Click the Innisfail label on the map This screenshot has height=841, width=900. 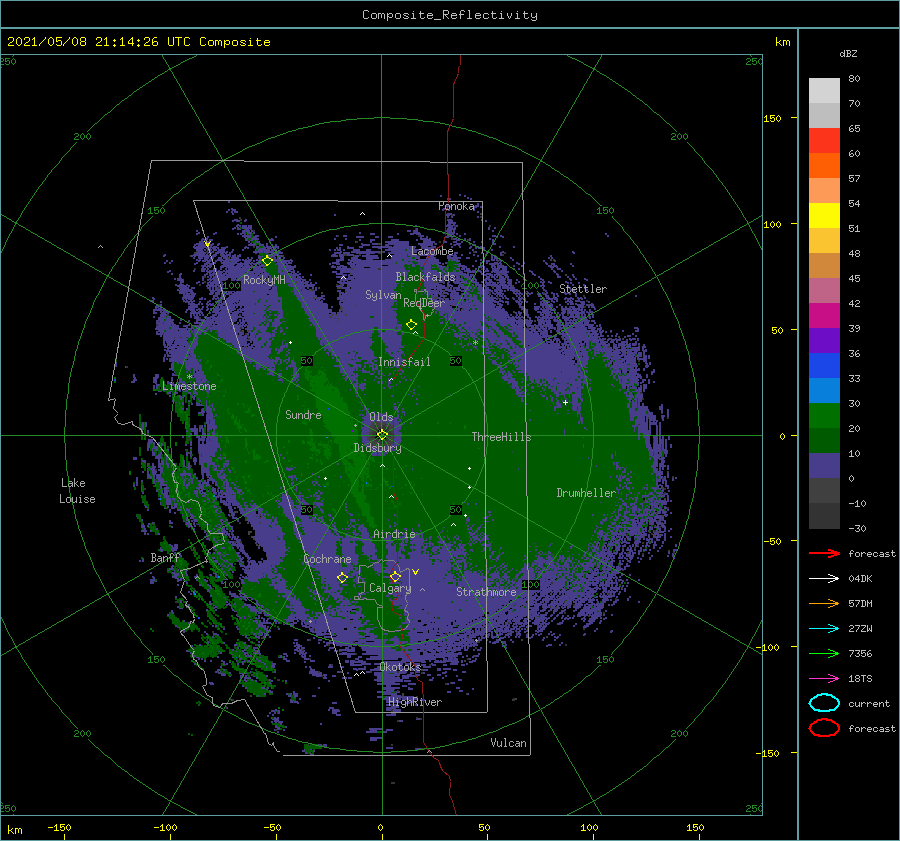coord(404,362)
